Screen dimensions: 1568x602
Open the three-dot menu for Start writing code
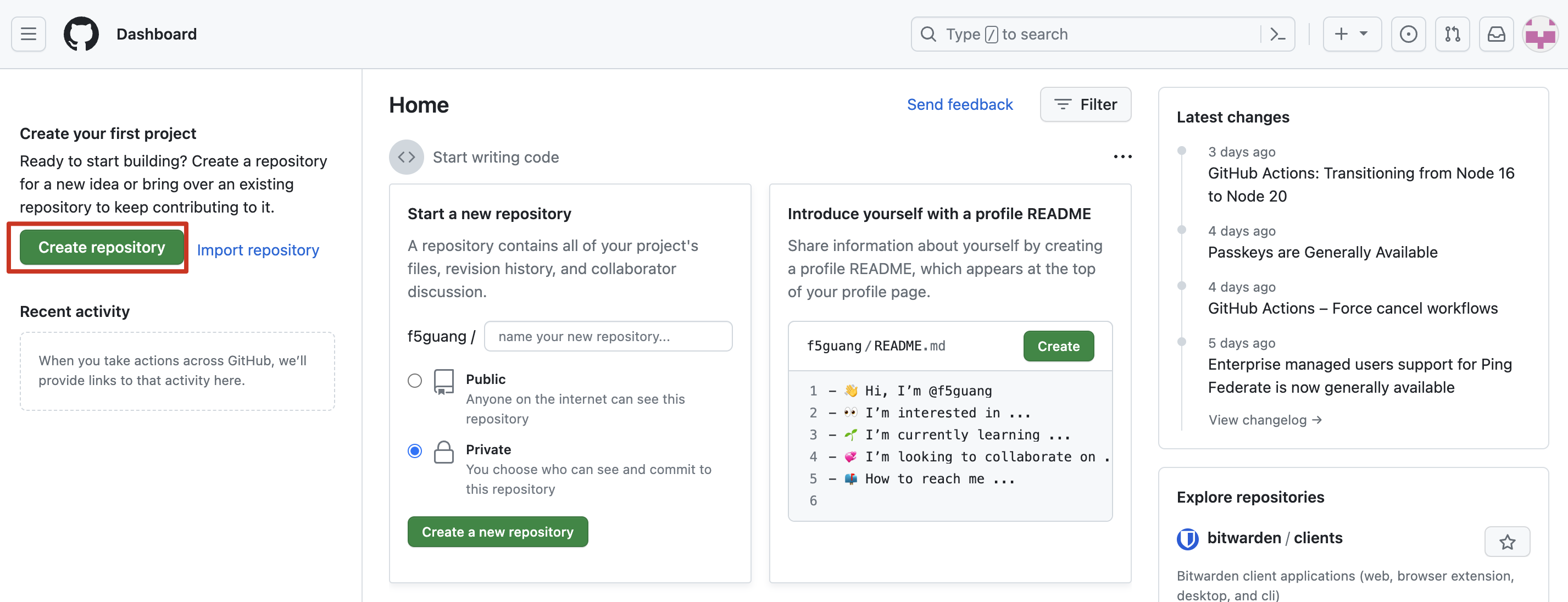[x=1122, y=157]
